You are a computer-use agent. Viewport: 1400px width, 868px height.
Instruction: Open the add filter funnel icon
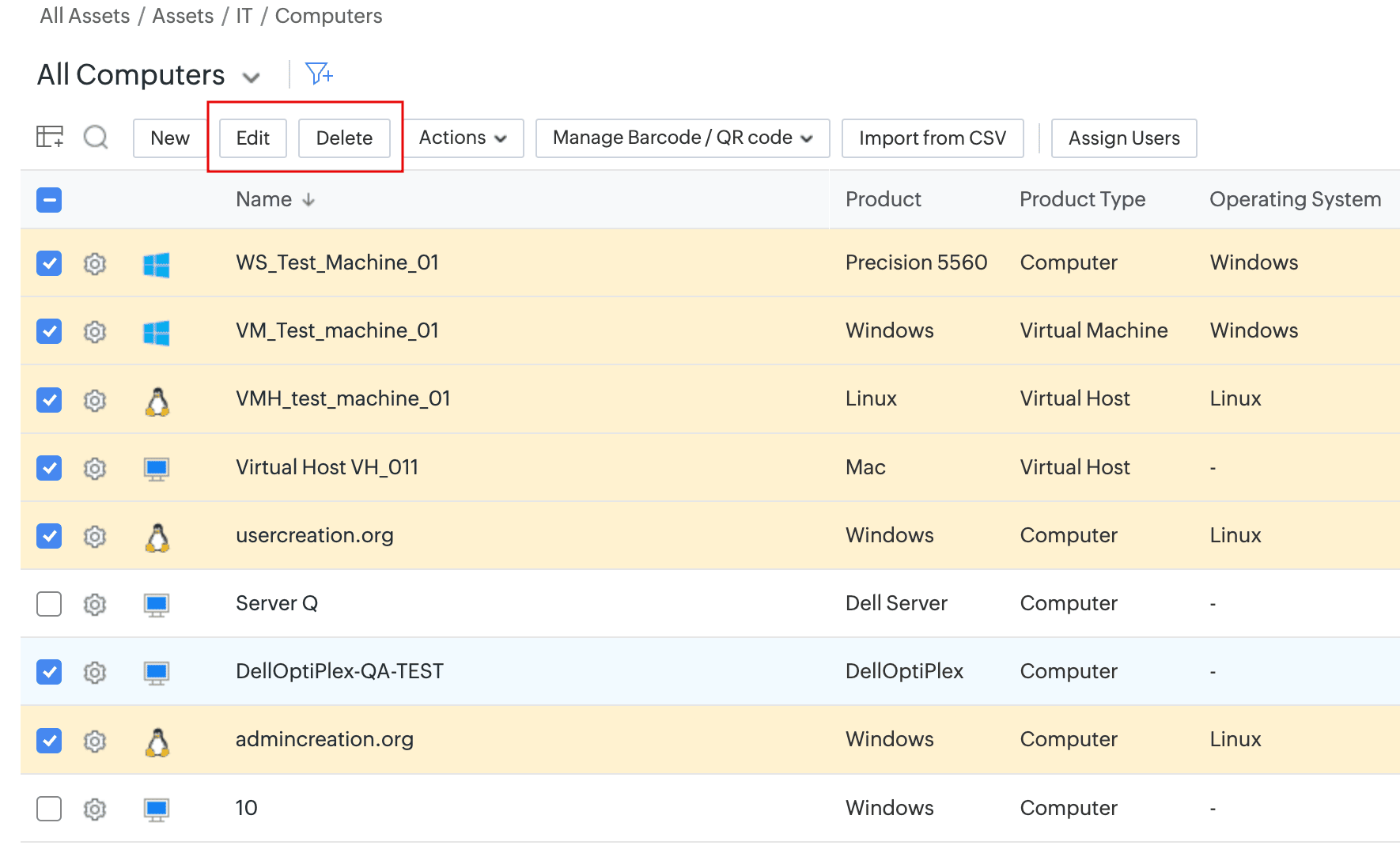tap(319, 74)
